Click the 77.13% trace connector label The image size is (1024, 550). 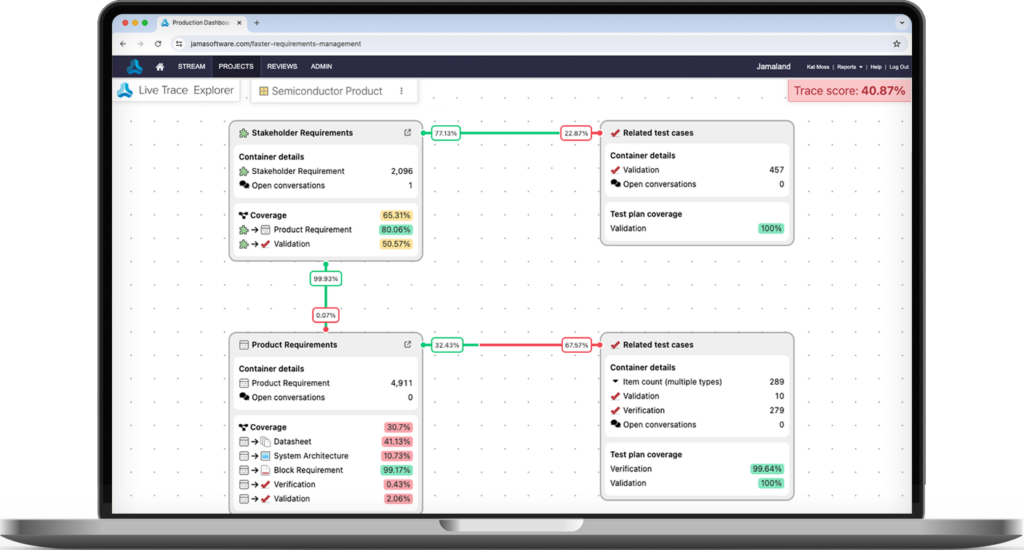445,133
